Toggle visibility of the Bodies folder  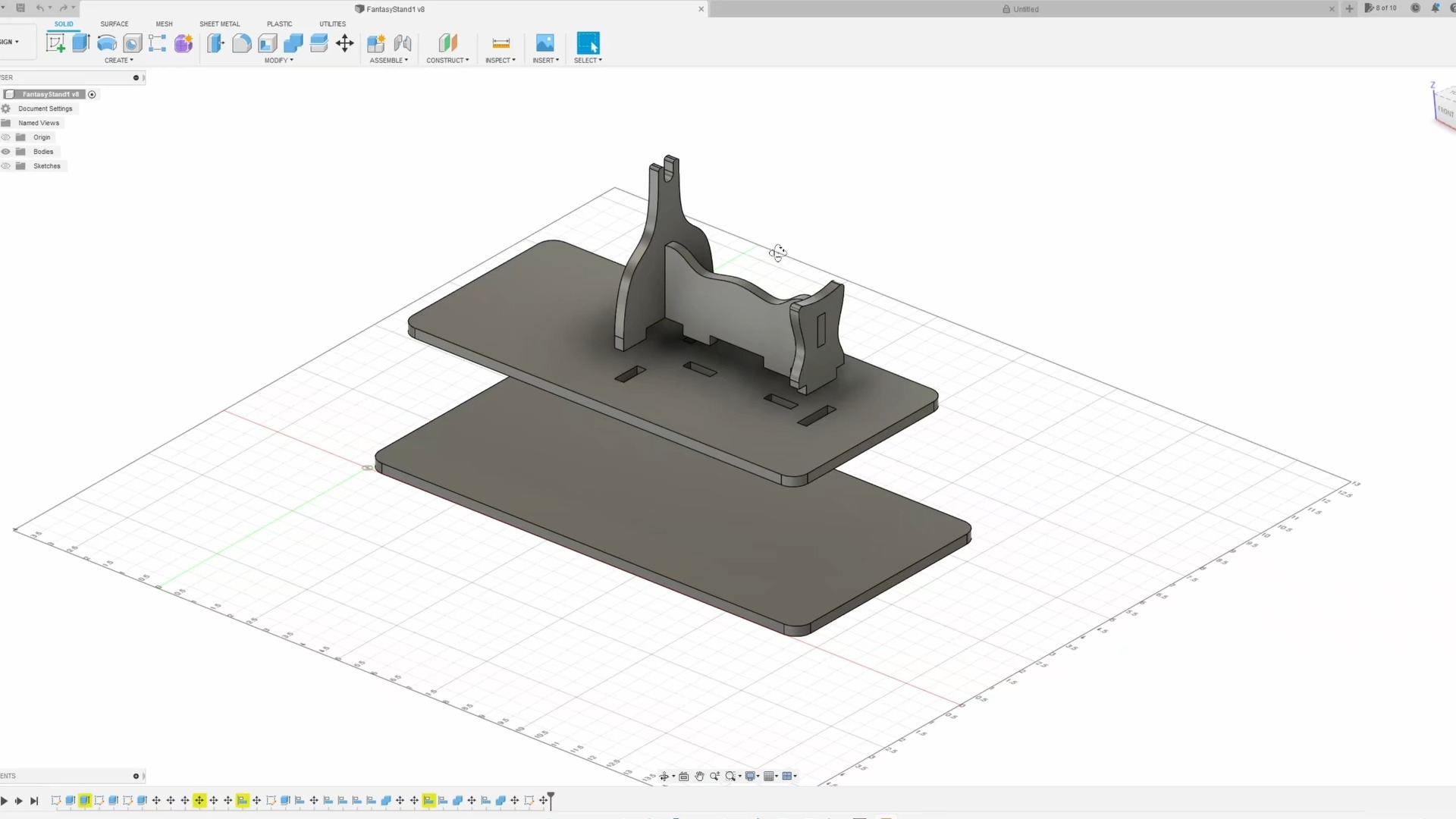pos(6,152)
